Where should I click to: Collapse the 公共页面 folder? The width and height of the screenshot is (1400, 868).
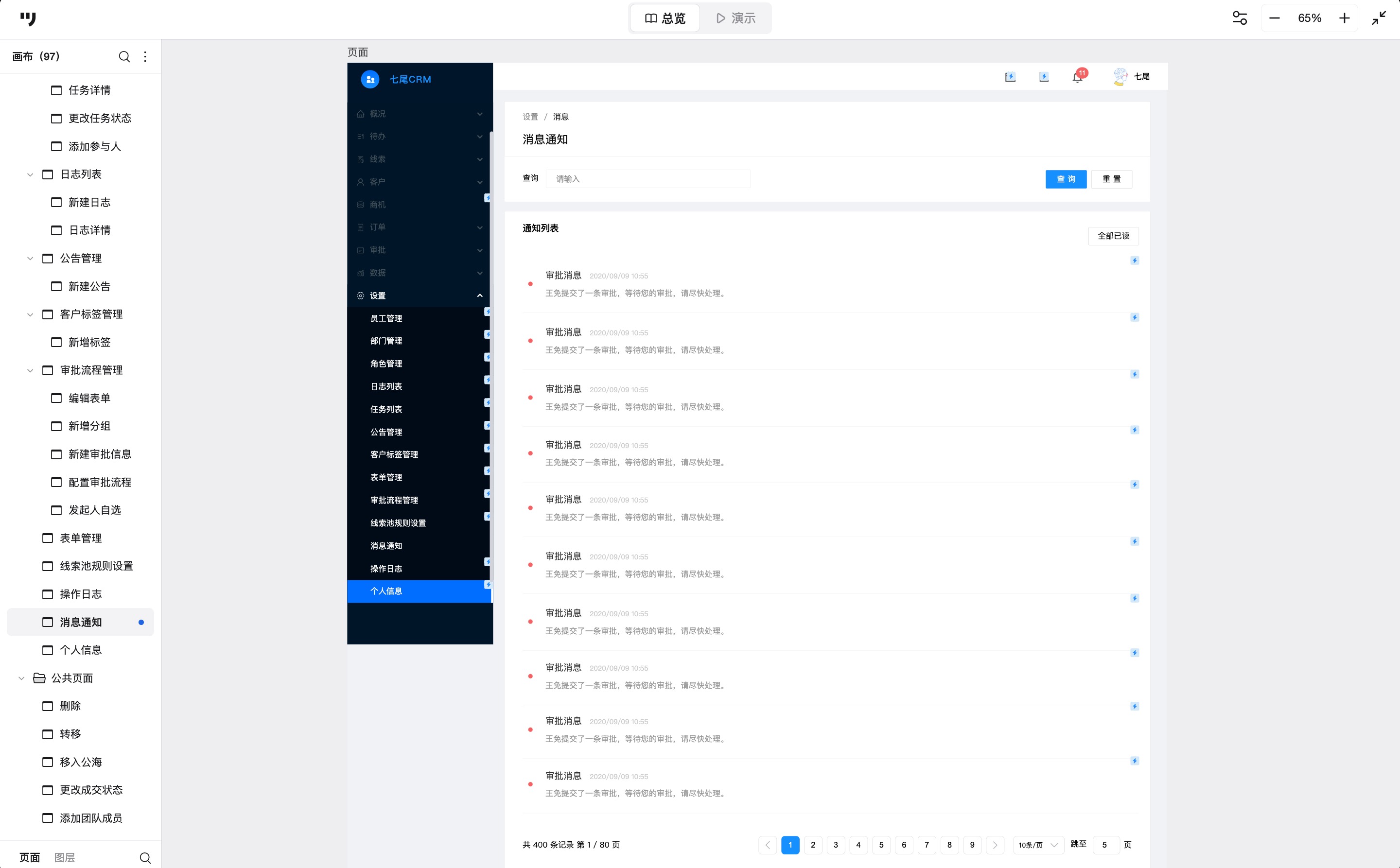21,678
